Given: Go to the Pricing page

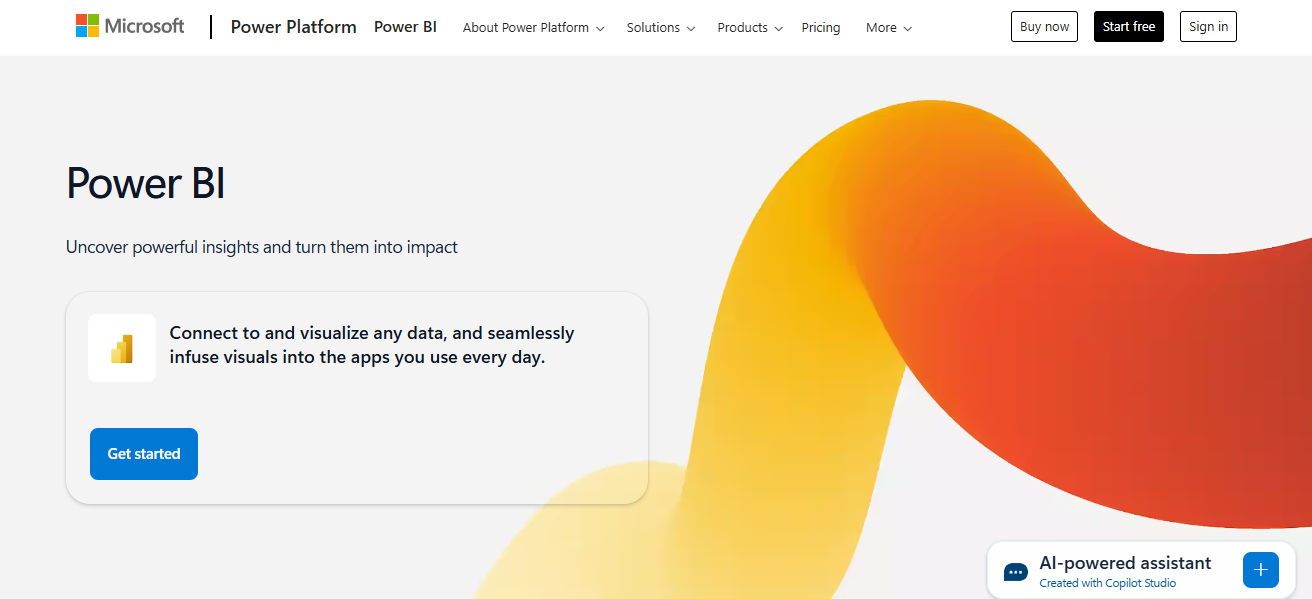Looking at the screenshot, I should pos(821,28).
